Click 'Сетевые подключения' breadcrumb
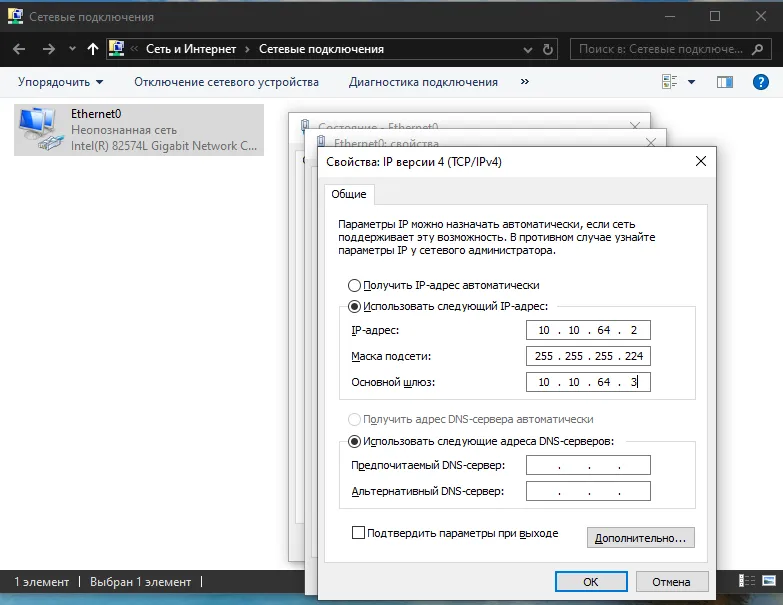The image size is (783, 605). click(321, 49)
